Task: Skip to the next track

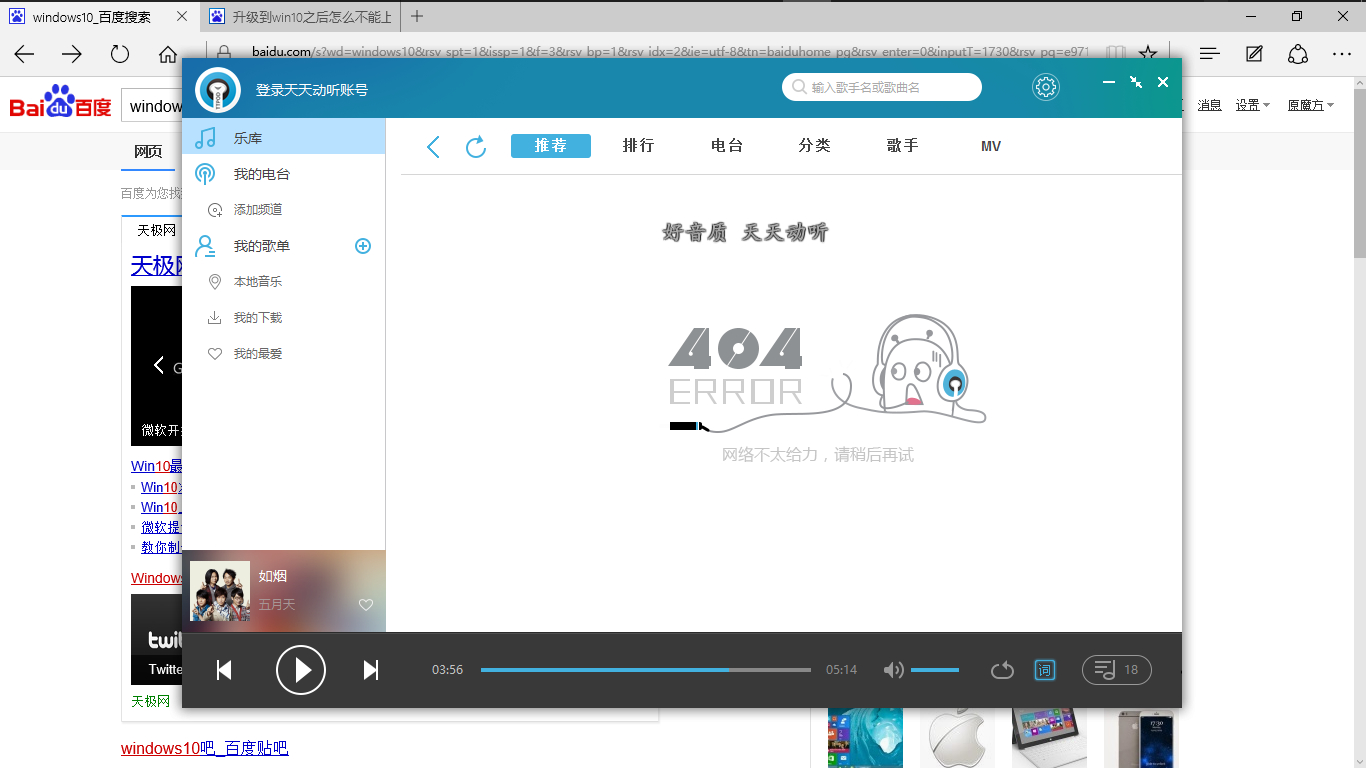Action: (371, 670)
